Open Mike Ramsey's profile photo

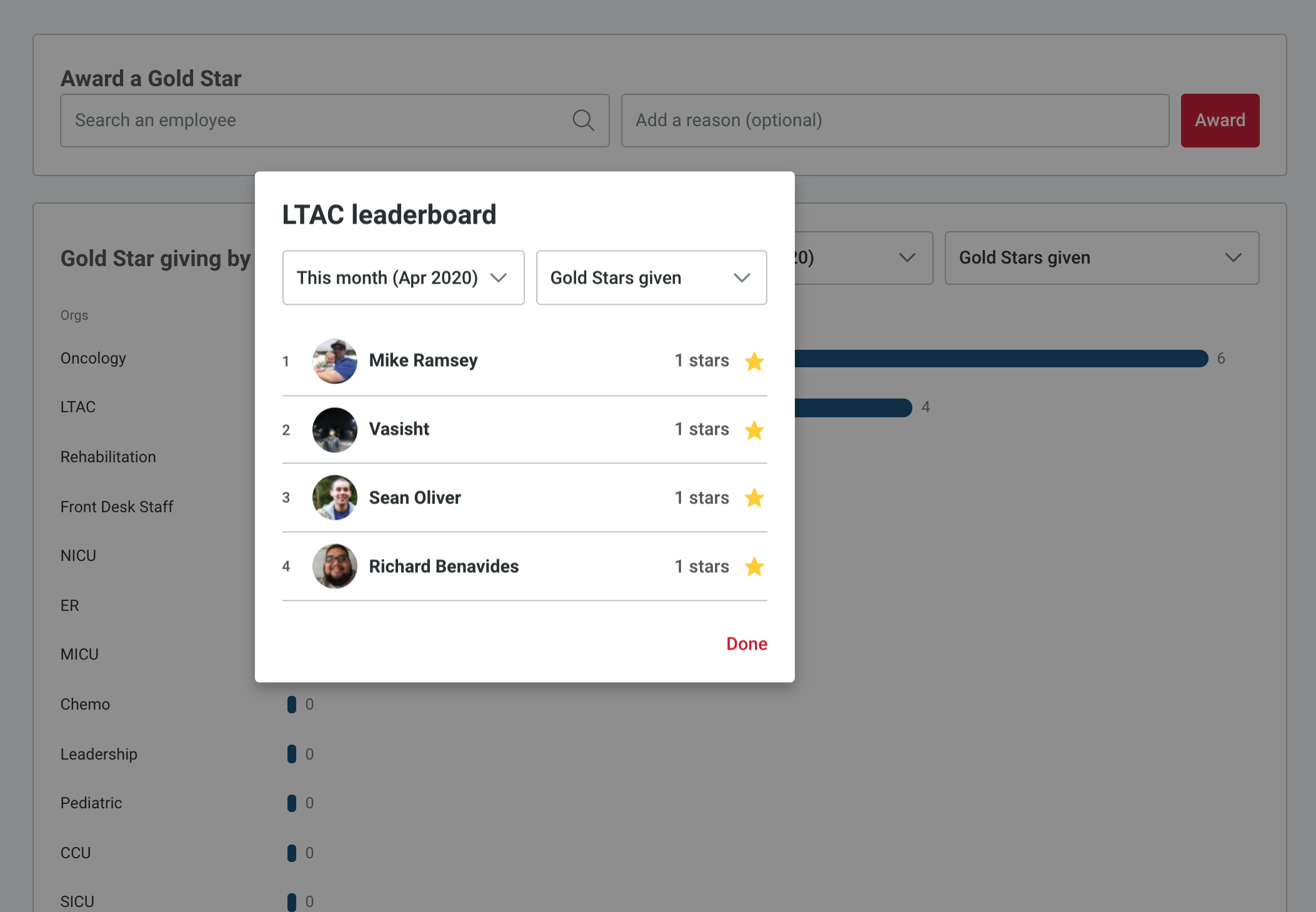pos(335,361)
